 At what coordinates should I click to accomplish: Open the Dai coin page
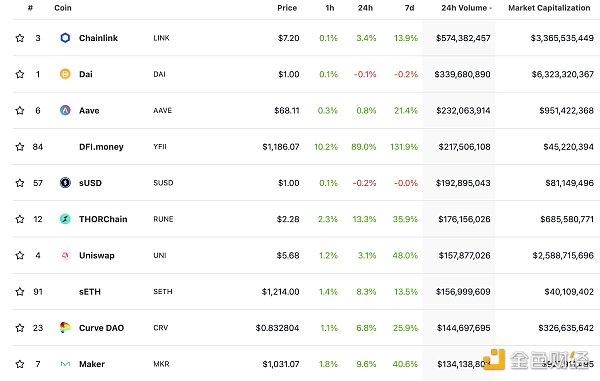86,74
